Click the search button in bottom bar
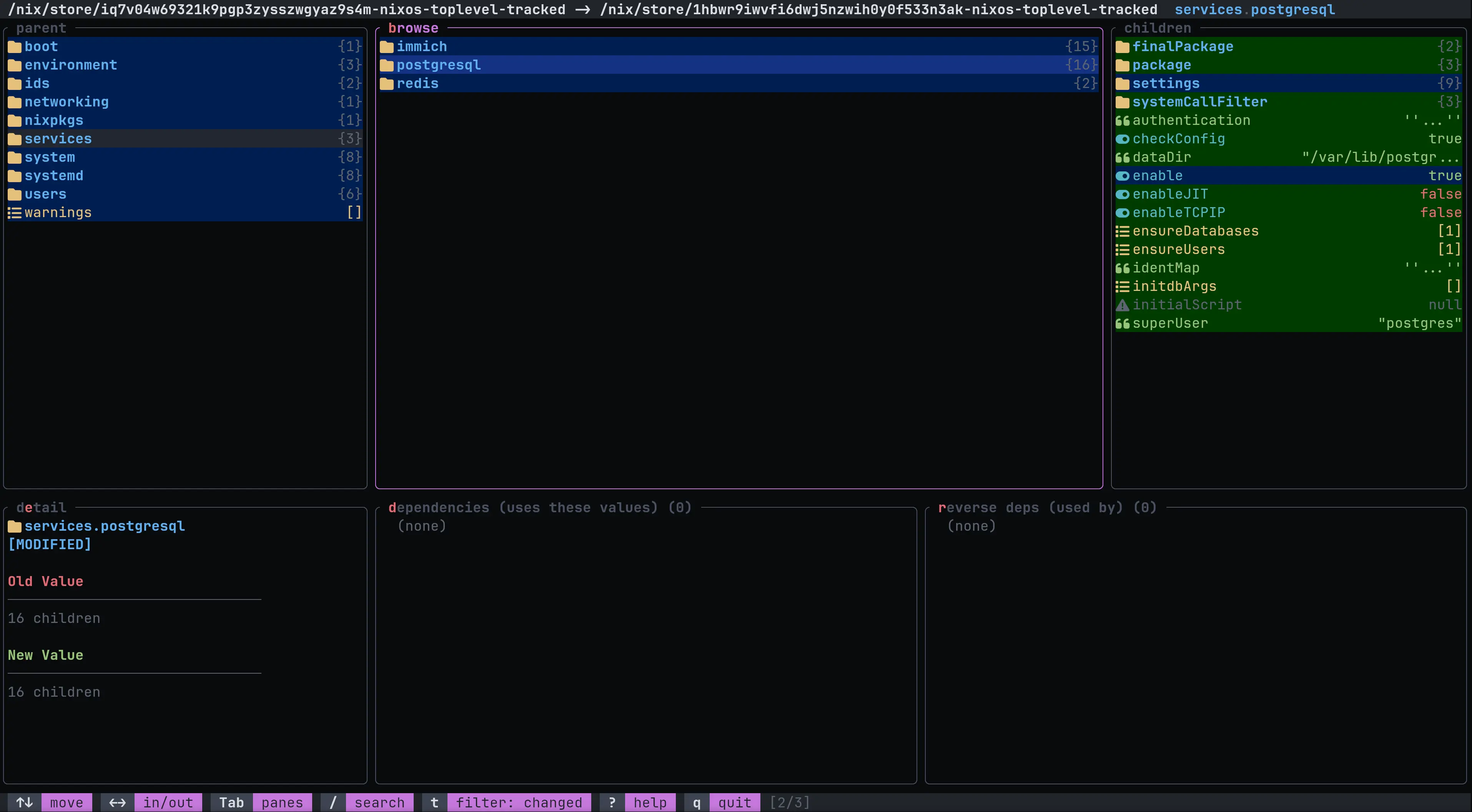The width and height of the screenshot is (1472, 812). [x=379, y=802]
